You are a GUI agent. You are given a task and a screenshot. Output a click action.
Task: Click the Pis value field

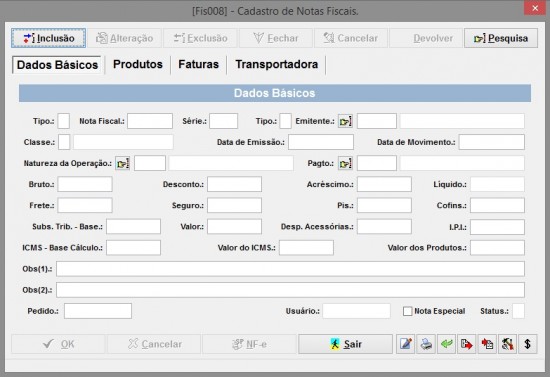coord(384,205)
